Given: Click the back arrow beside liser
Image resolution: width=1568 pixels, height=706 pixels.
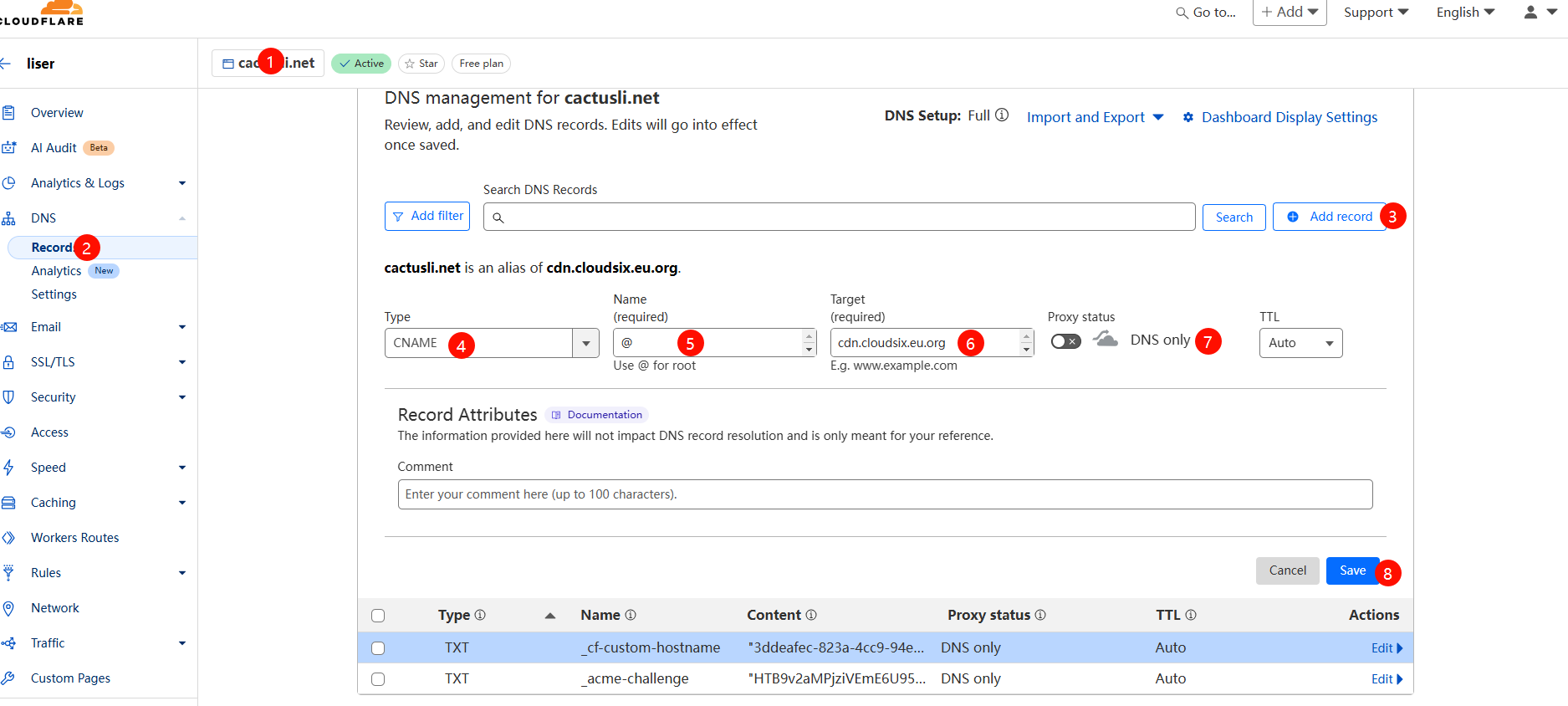Looking at the screenshot, I should (6, 64).
